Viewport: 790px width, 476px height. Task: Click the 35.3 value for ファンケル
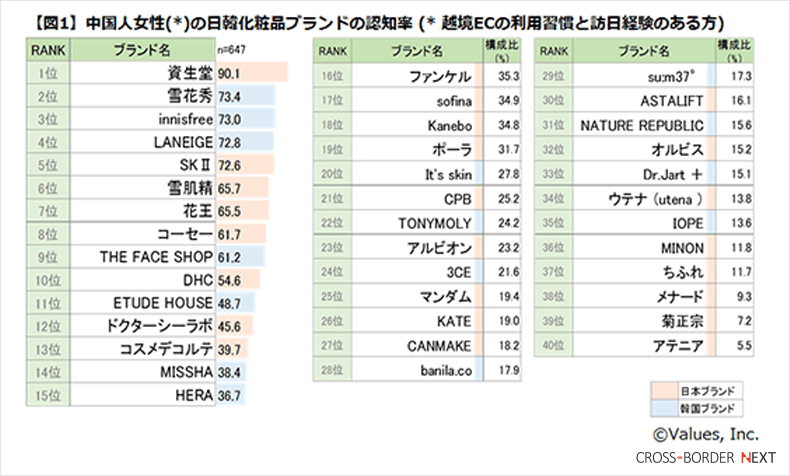pyautogui.click(x=509, y=77)
